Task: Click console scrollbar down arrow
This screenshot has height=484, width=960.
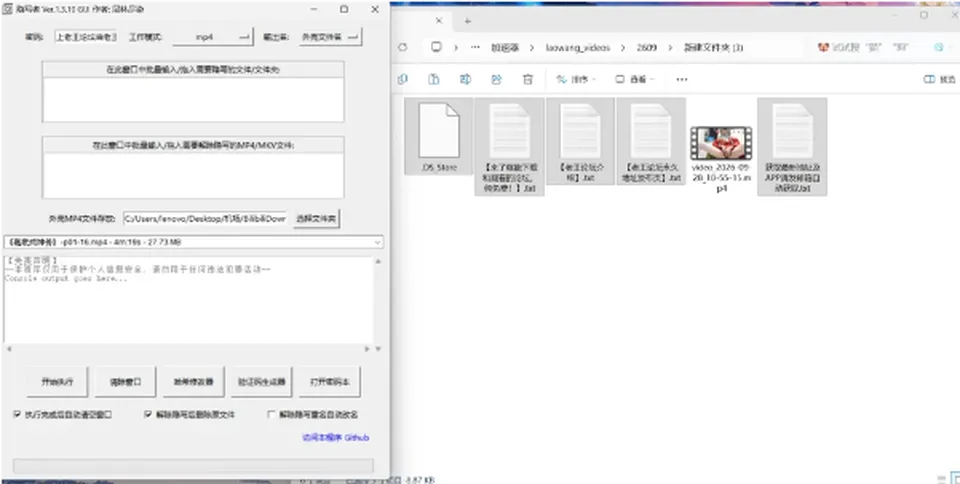Action: click(x=378, y=349)
